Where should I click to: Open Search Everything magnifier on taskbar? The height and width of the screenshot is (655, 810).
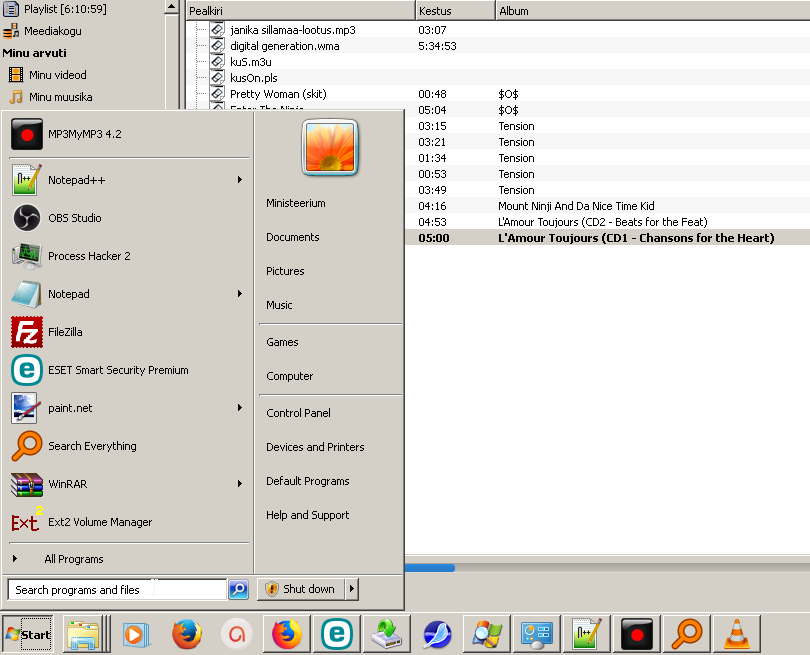[x=687, y=634]
